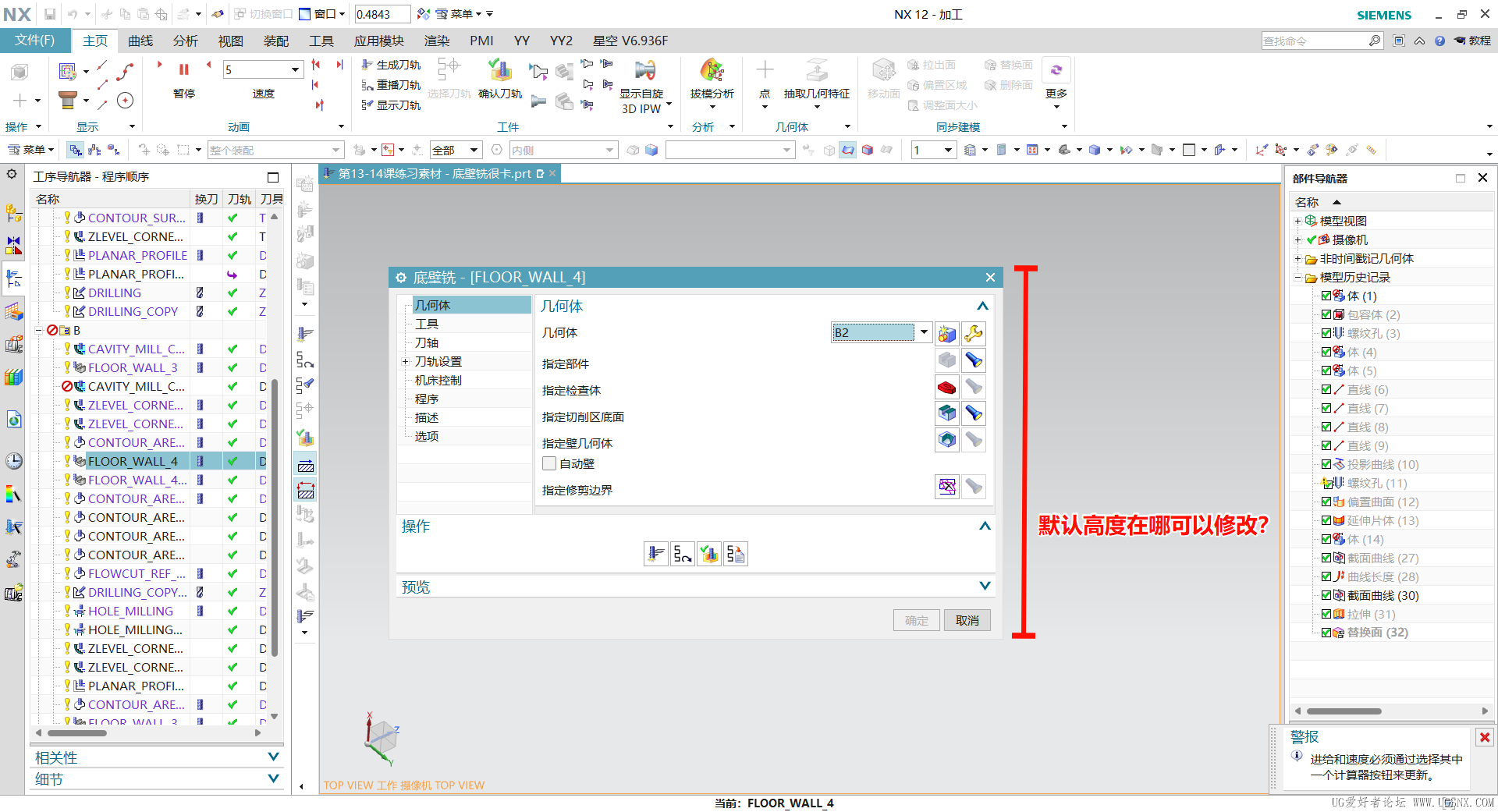Expand the 相关性 panel
The height and width of the screenshot is (812, 1498).
273,757
